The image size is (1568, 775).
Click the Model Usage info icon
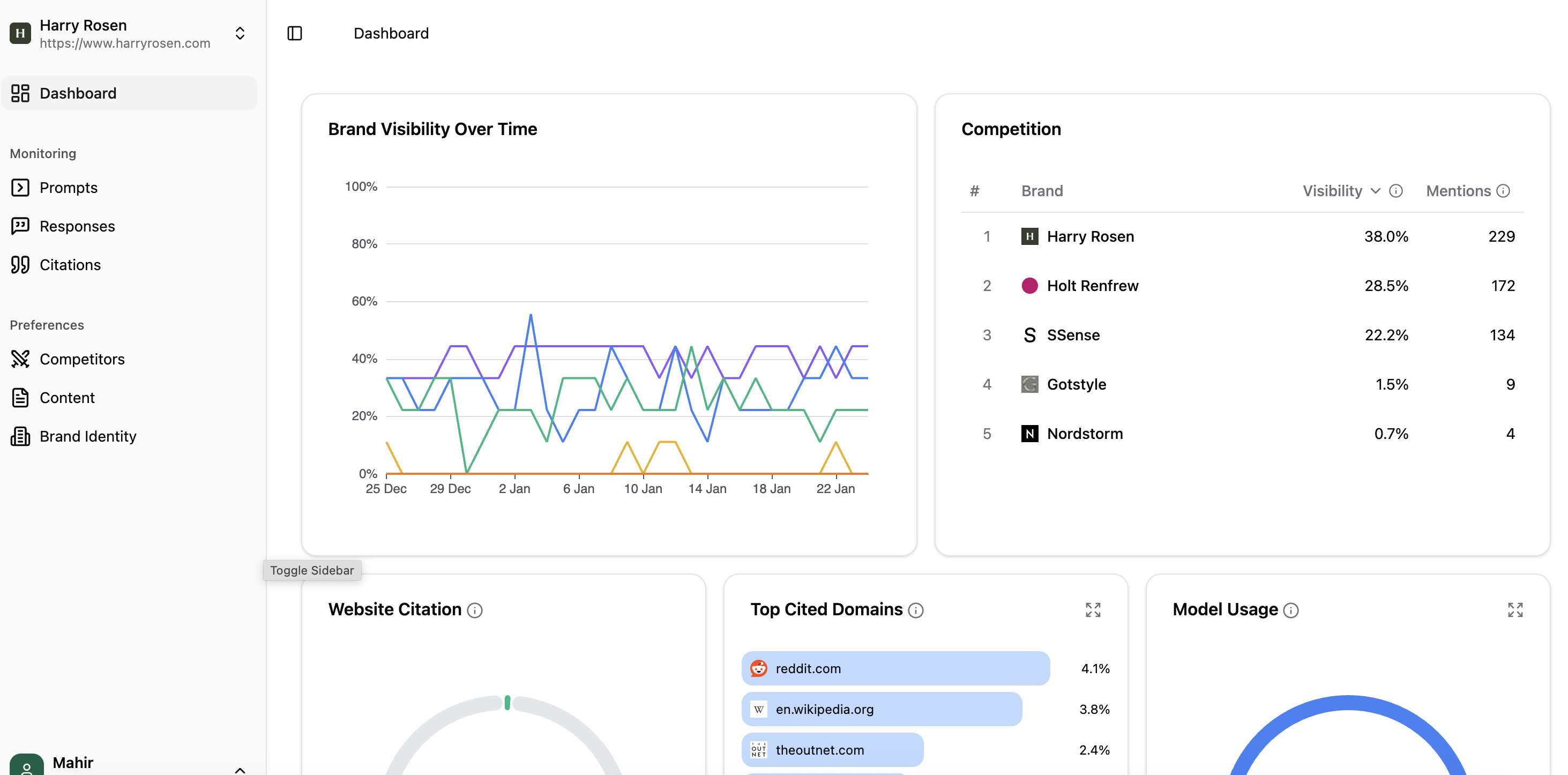tap(1290, 610)
